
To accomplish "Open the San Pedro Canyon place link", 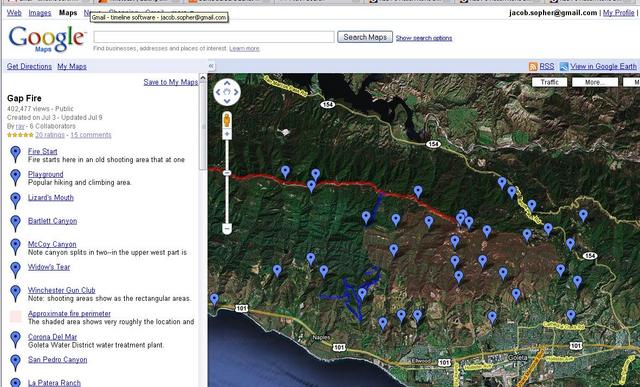I will (x=57, y=360).
